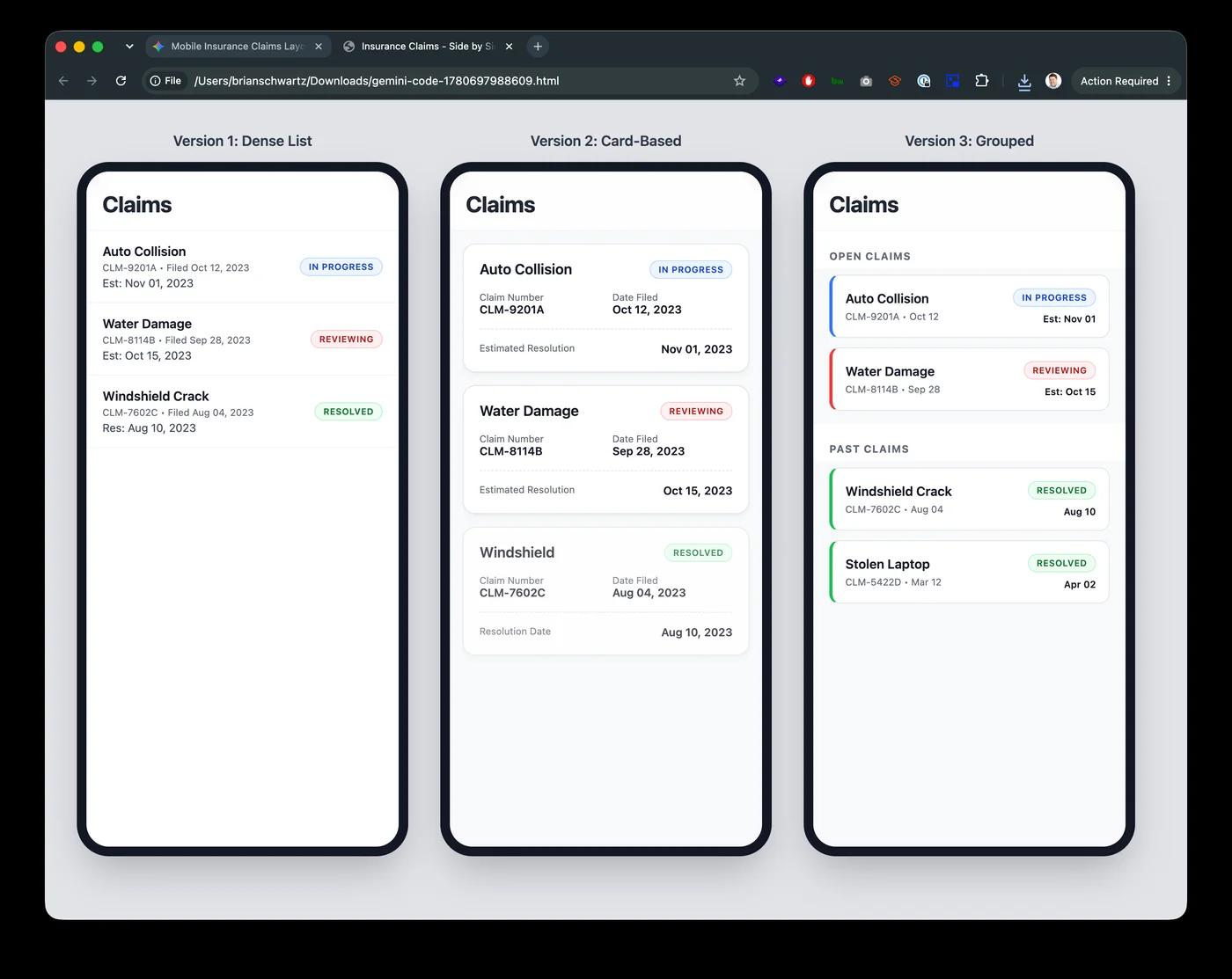Open the Action Required menu button

[x=1126, y=81]
